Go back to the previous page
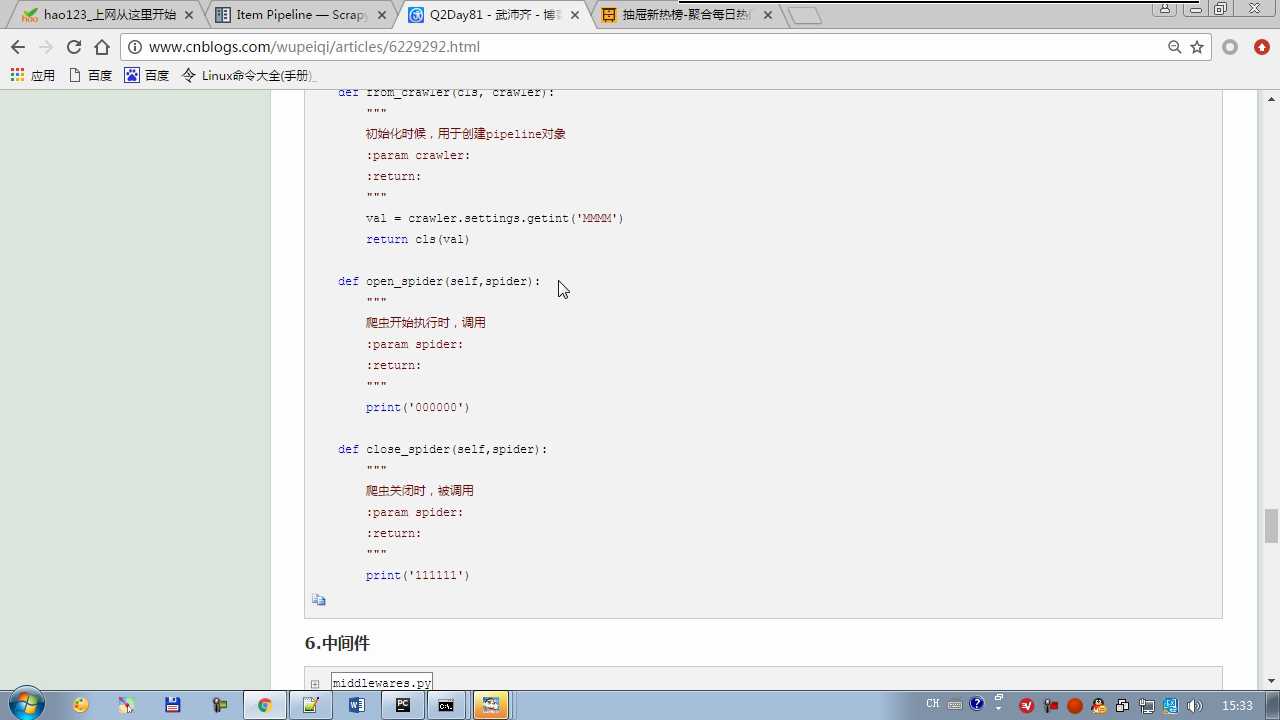This screenshot has width=1280, height=720. coord(17,47)
